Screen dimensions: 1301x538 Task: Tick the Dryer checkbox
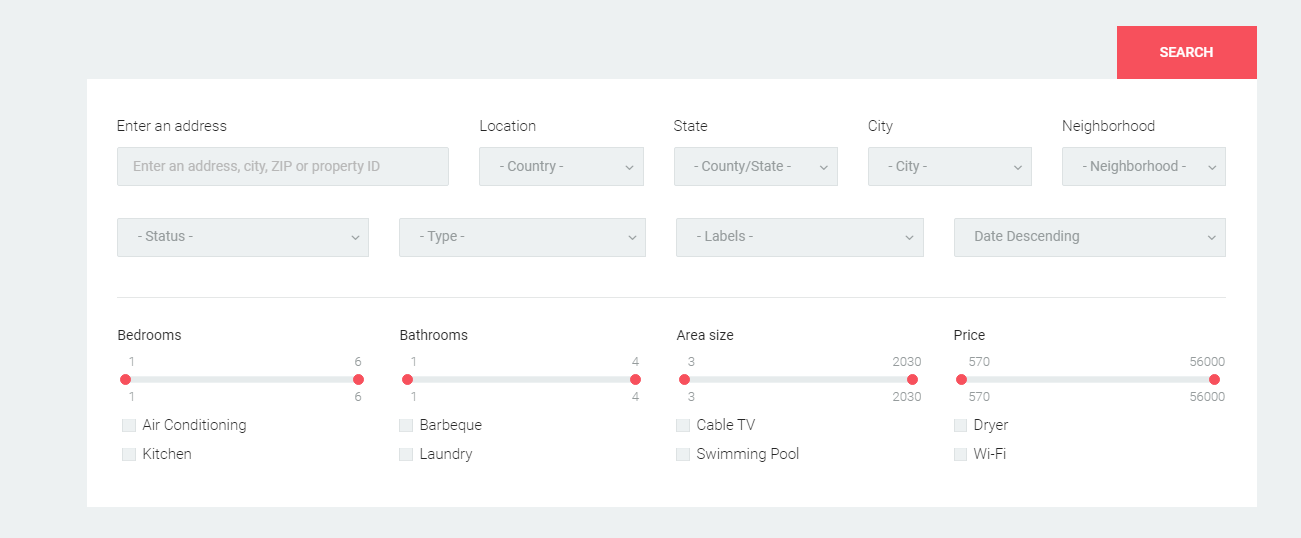pyautogui.click(x=960, y=425)
